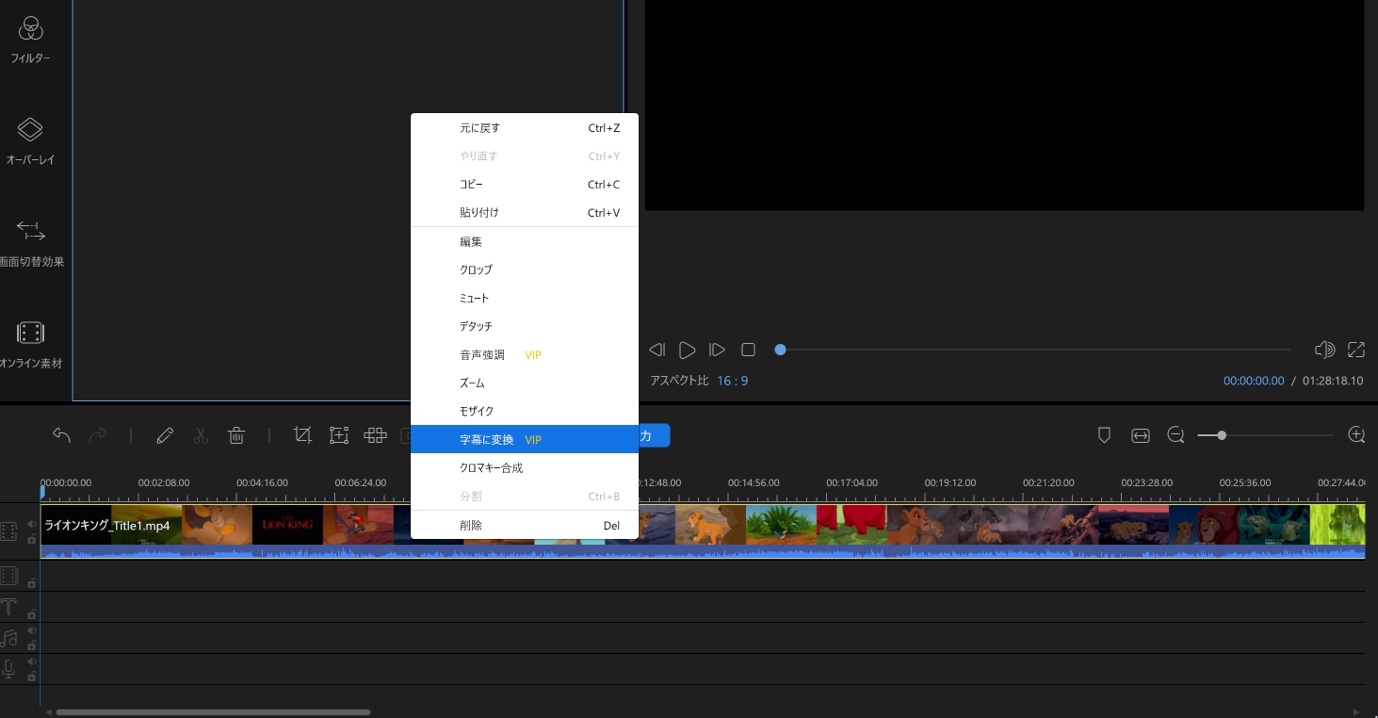This screenshot has height=718, width=1378.
Task: Zoom in the timeline with plus magnifier
Action: click(x=1356, y=435)
